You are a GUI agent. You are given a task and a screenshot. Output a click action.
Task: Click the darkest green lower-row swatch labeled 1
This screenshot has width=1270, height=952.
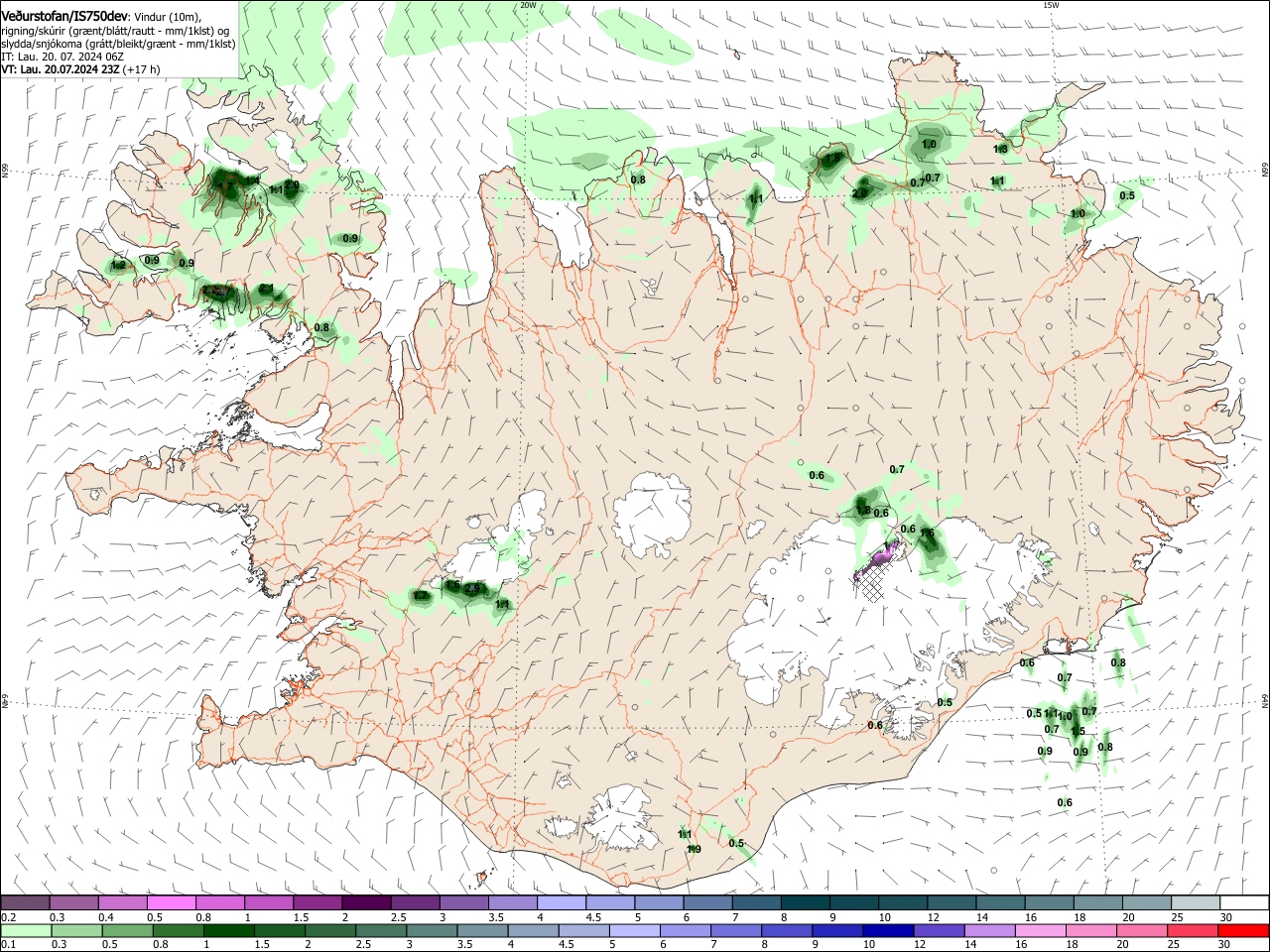(x=227, y=930)
